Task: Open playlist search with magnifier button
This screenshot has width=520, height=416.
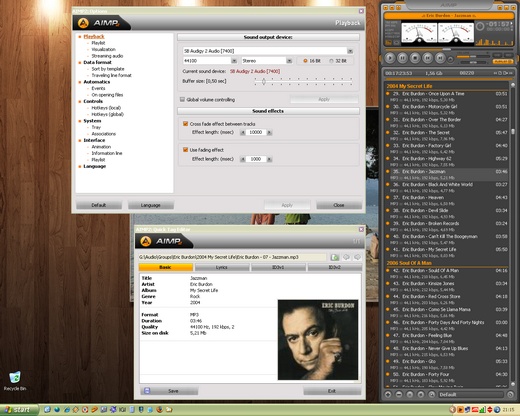Action: click(432, 395)
